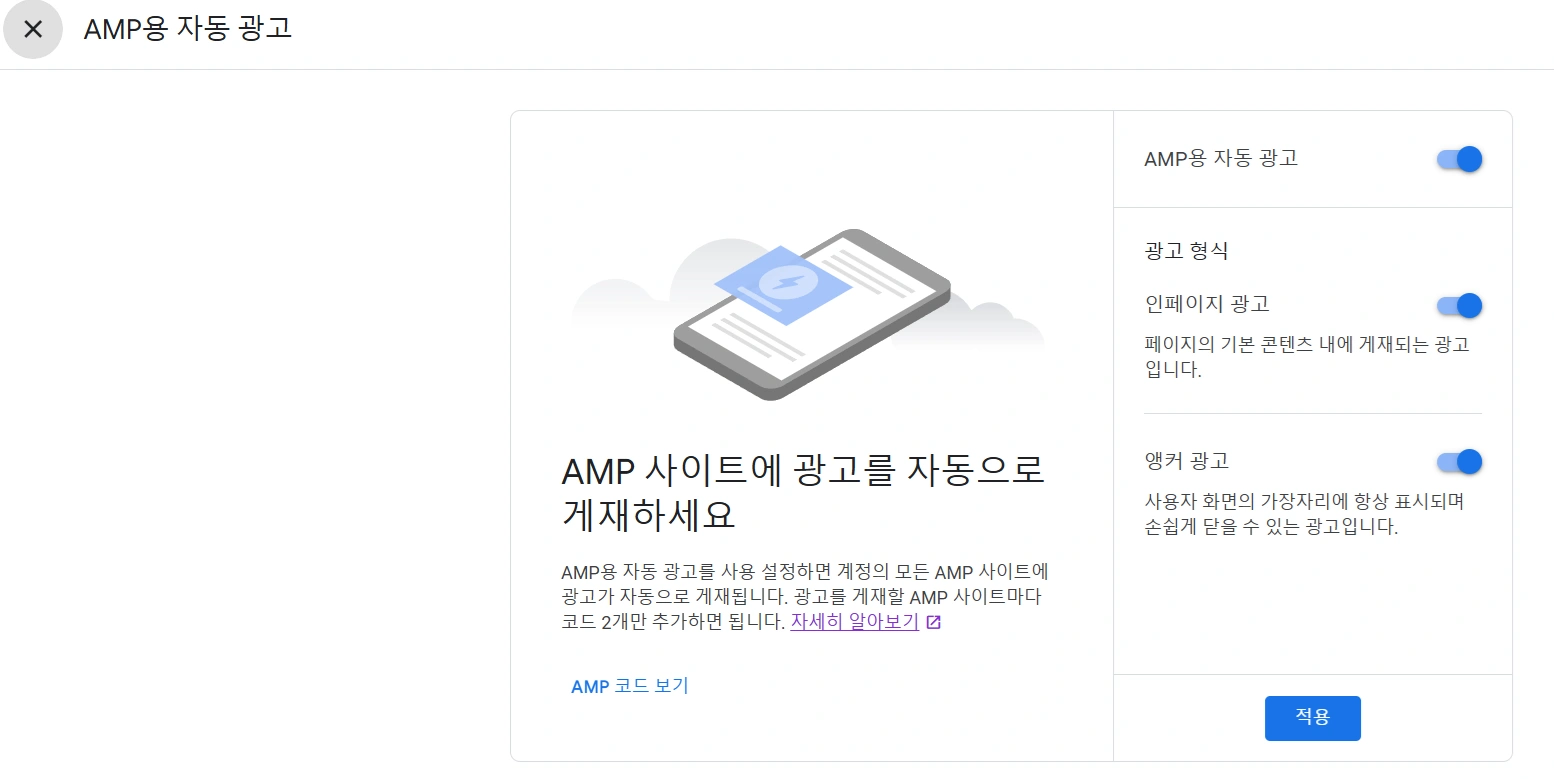Open the 자세히 알아보기 link
The width and height of the screenshot is (1554, 779).
tap(854, 621)
